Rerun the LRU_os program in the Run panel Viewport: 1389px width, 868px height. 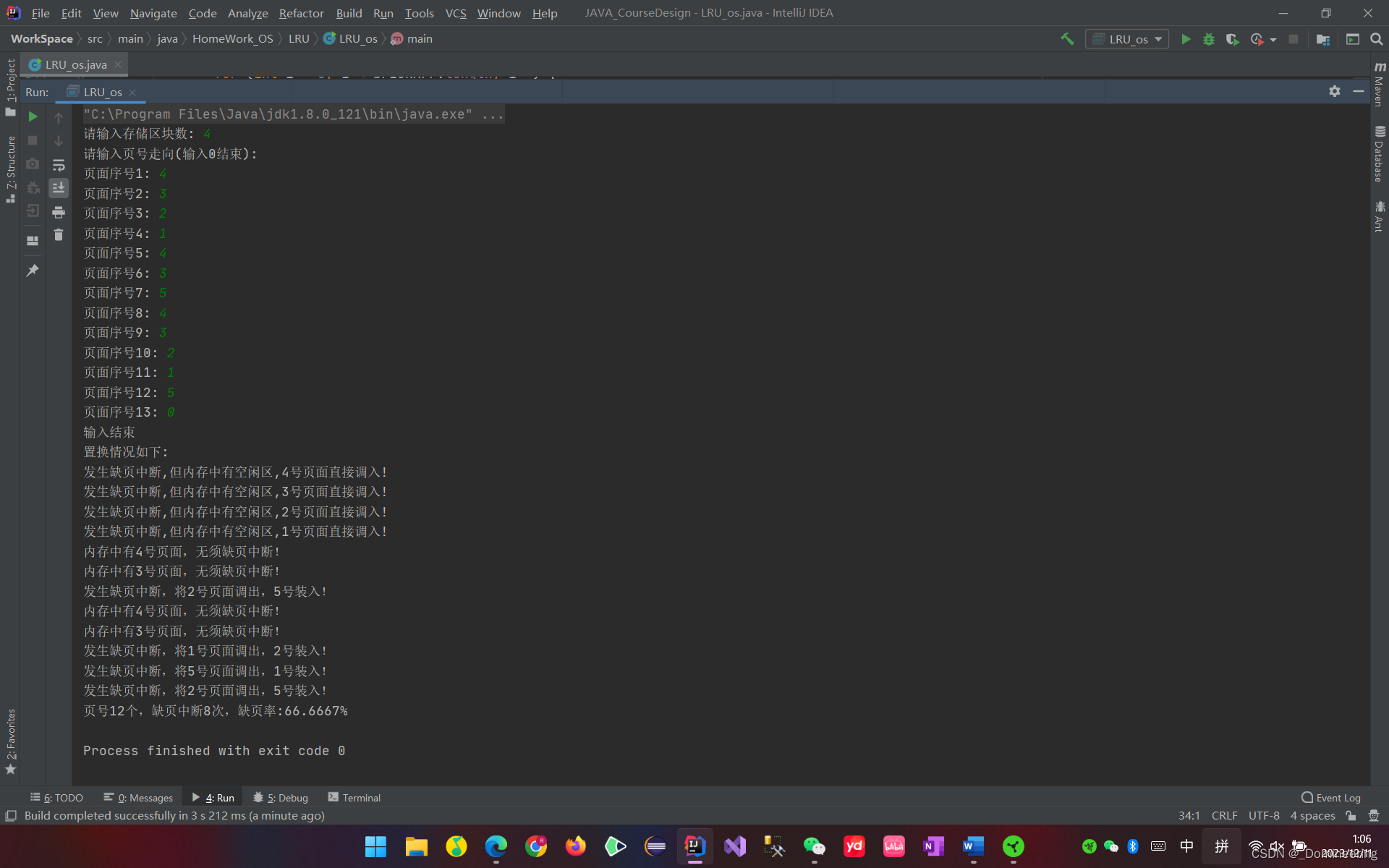(33, 116)
